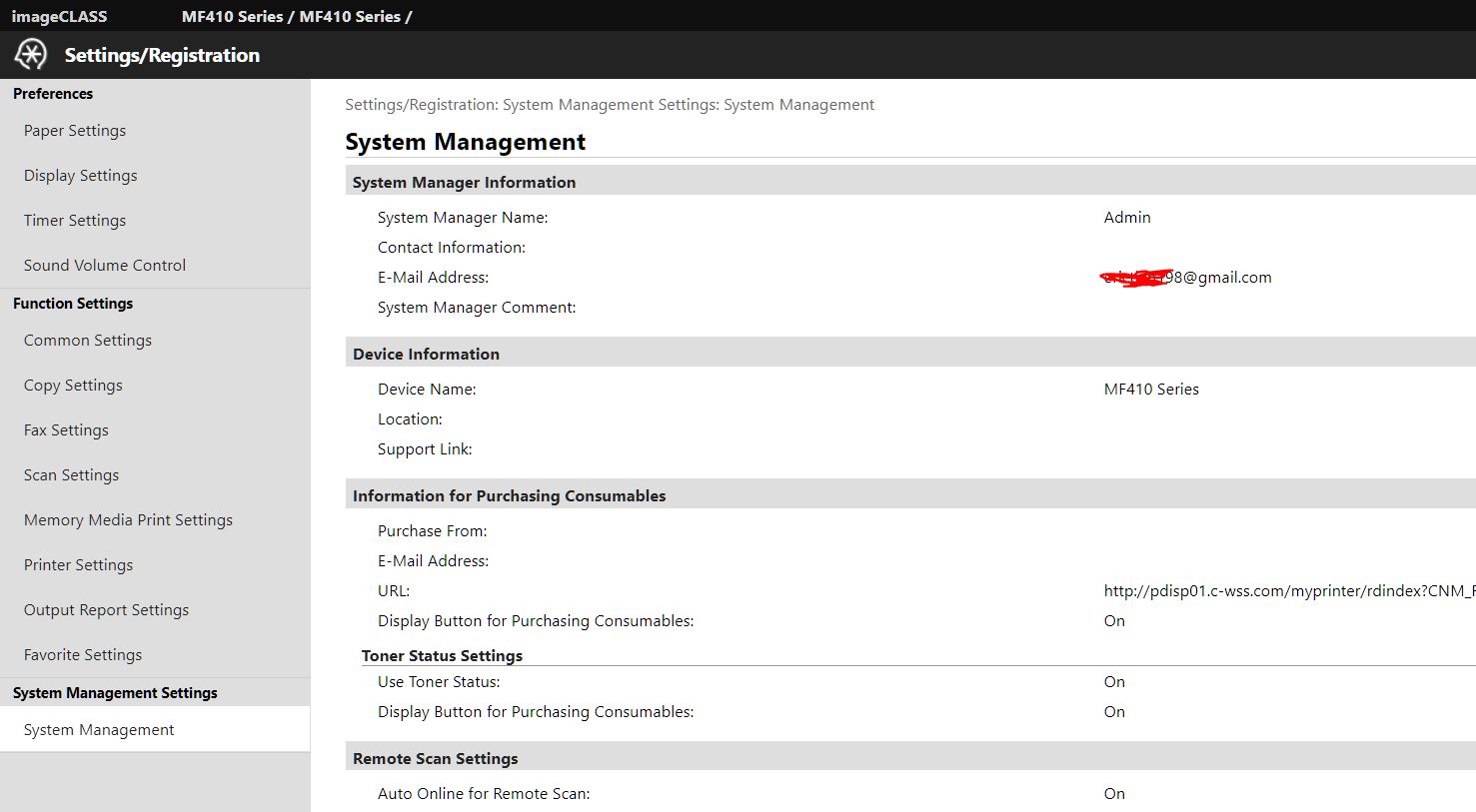Click the Purchase From label
This screenshot has height=812, width=1476.
433,531
